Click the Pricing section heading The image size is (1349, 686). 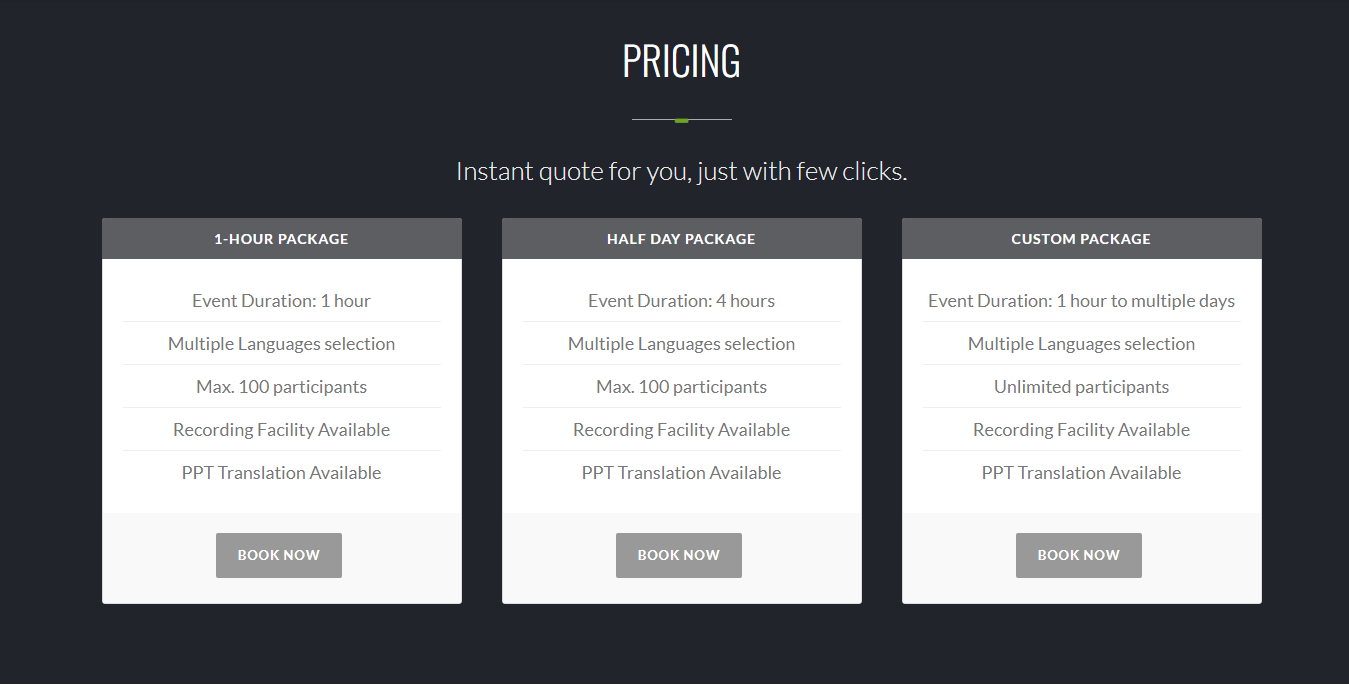click(681, 62)
